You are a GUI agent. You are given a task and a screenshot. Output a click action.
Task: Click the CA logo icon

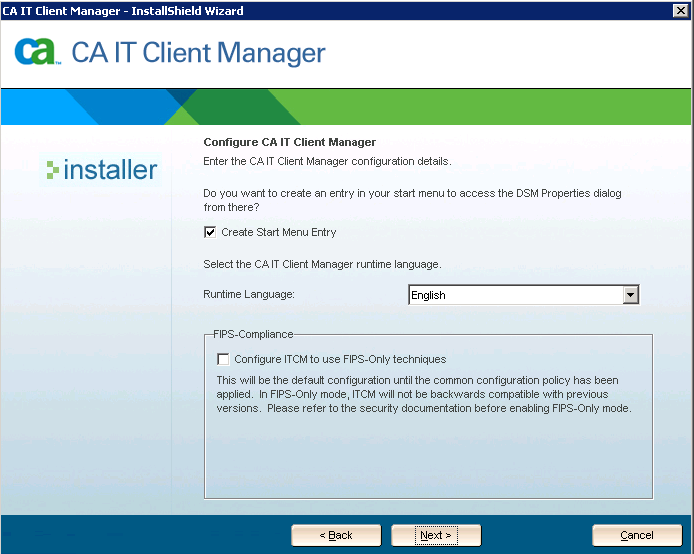(x=36, y=51)
